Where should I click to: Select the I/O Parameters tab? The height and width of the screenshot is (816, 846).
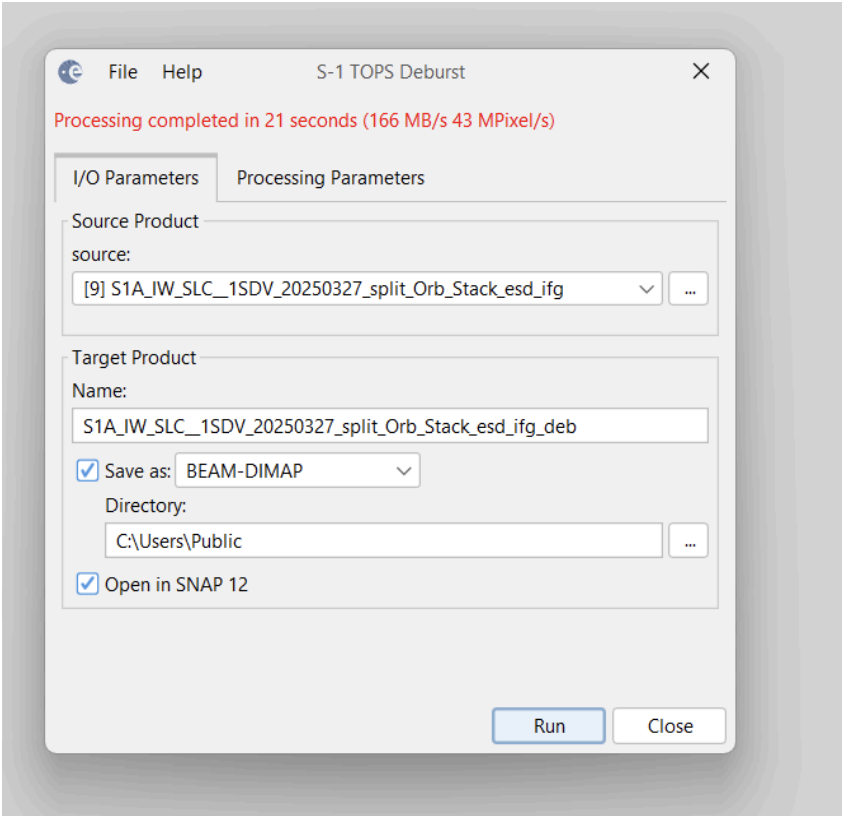[136, 178]
